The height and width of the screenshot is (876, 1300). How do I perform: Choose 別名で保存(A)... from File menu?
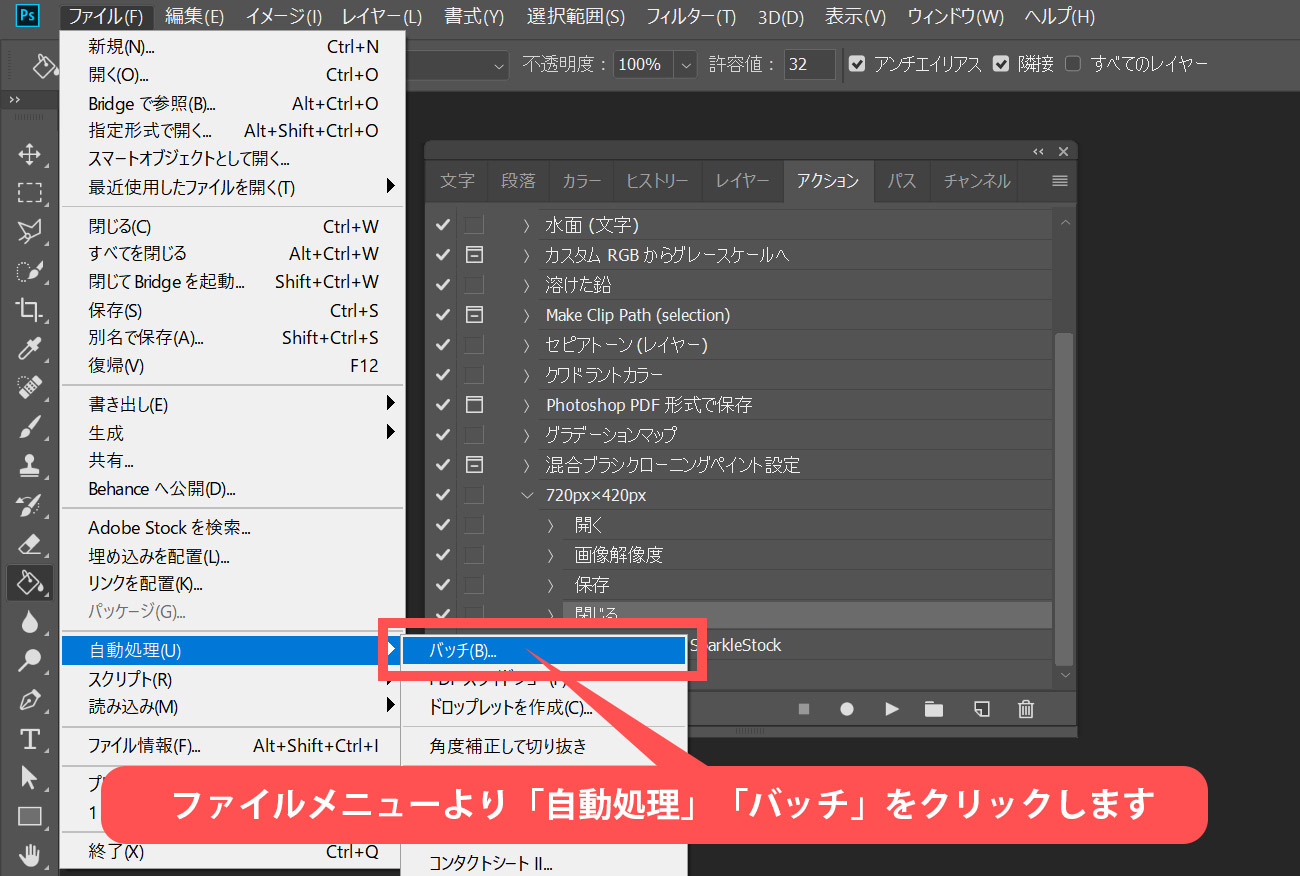(x=233, y=338)
